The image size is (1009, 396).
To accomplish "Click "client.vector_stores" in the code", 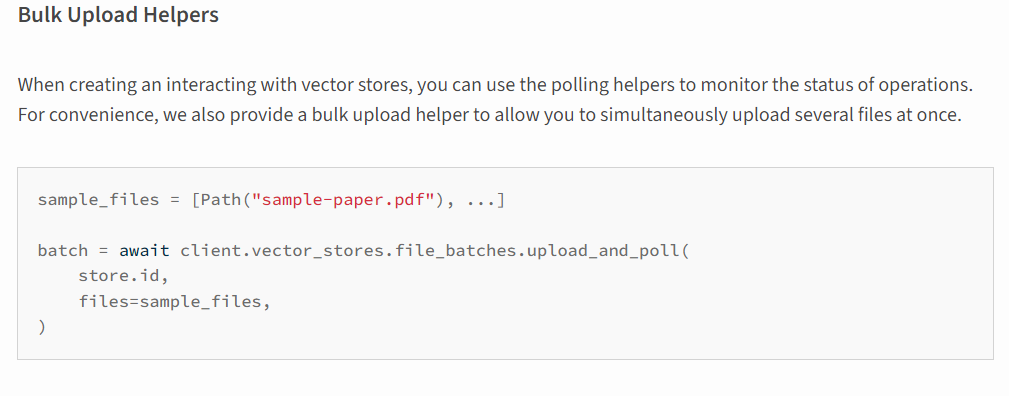I will [x=282, y=250].
